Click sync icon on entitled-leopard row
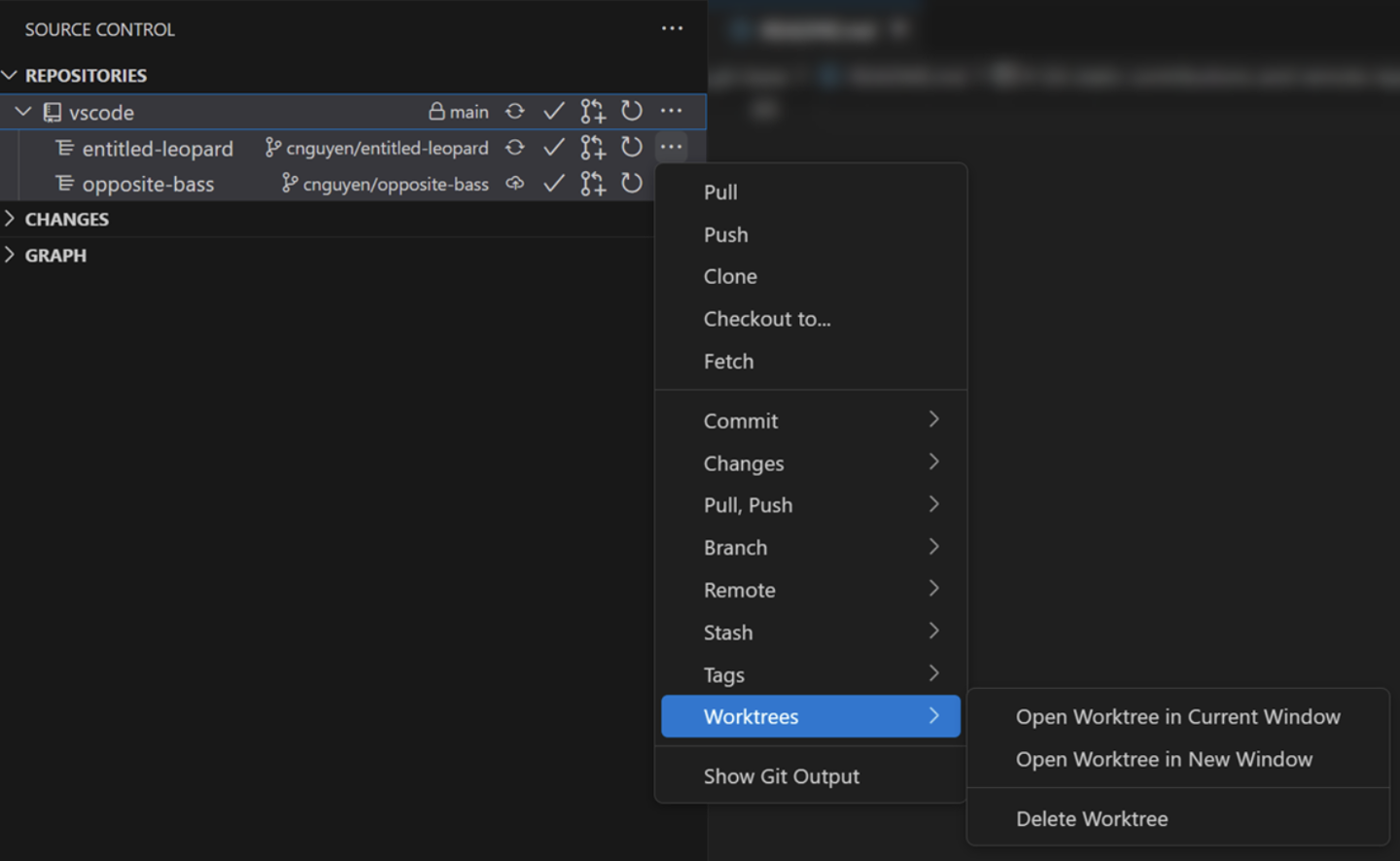The width and height of the screenshot is (1400, 861). (x=515, y=148)
